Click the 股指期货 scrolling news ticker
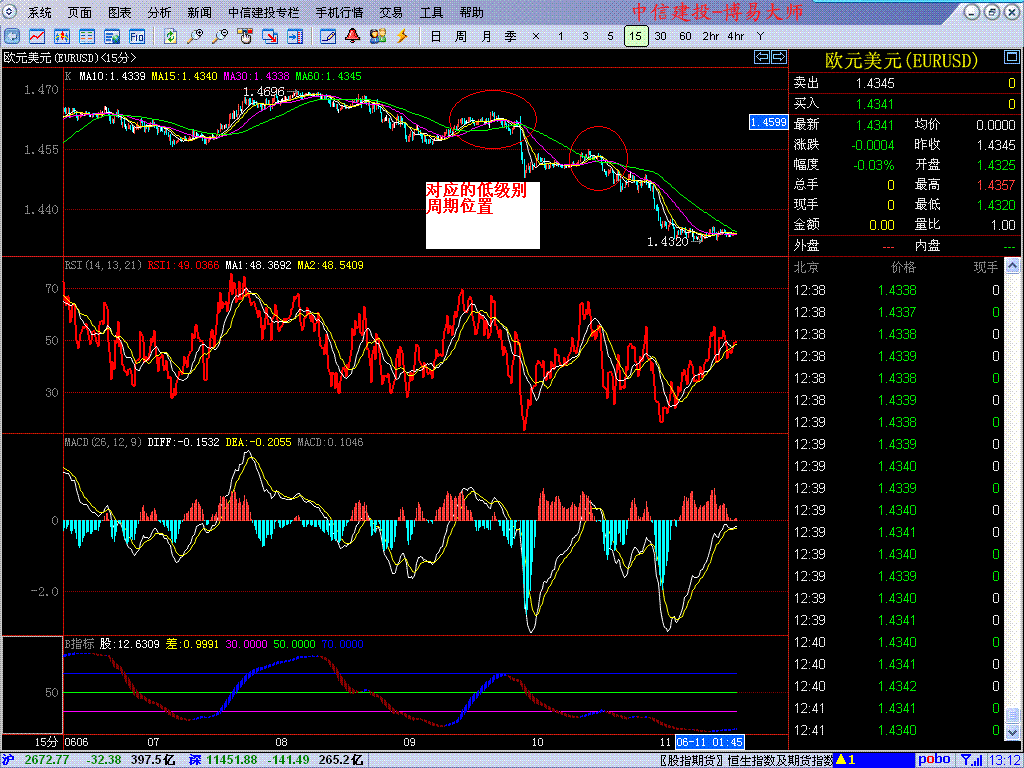The height and width of the screenshot is (768, 1024). click(x=746, y=760)
